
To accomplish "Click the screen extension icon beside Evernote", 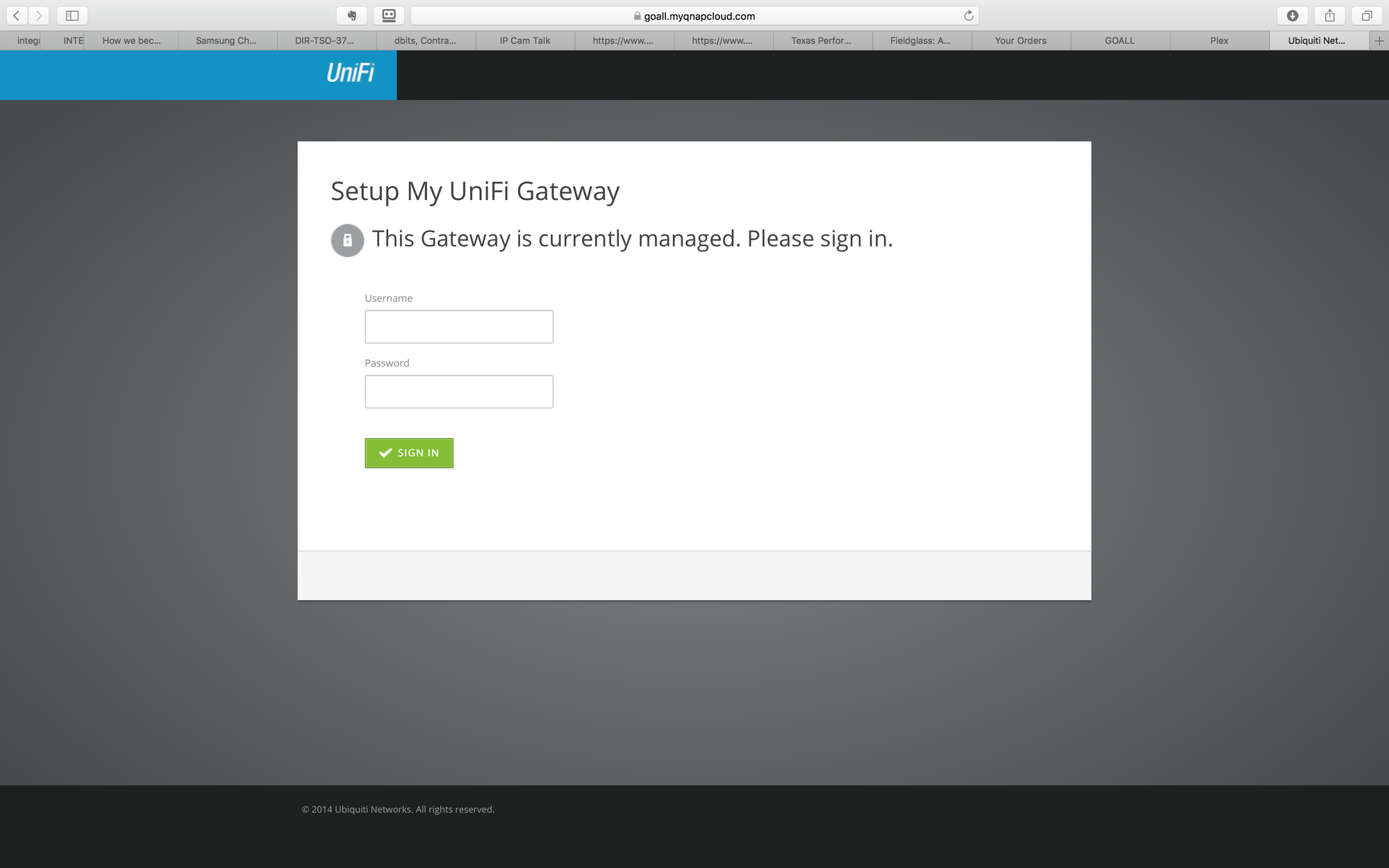I will (x=389, y=15).
